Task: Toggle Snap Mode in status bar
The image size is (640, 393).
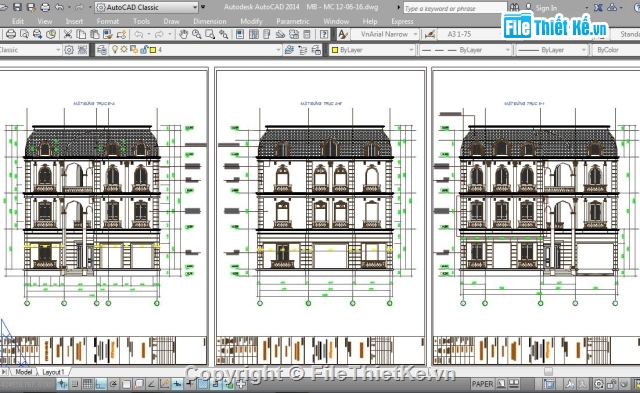Action: pyautogui.click(x=75, y=384)
